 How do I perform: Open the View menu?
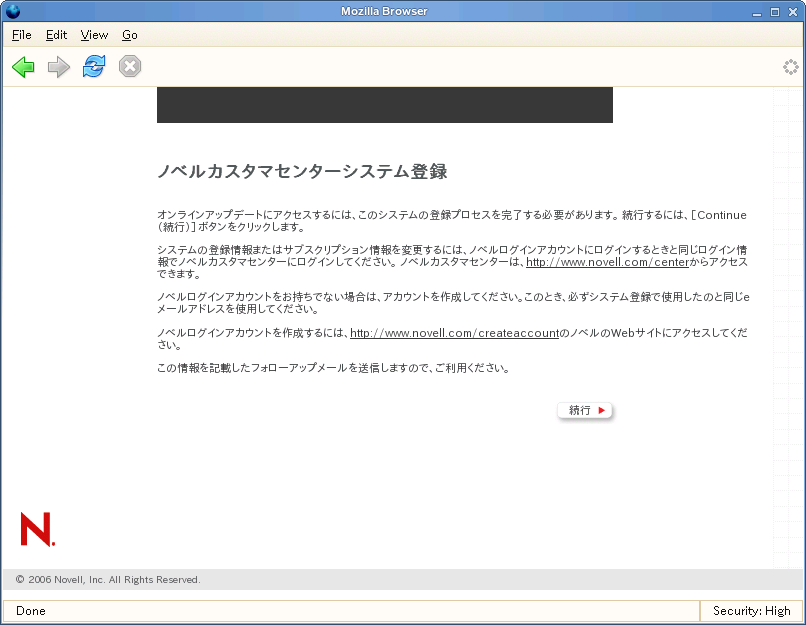point(94,35)
